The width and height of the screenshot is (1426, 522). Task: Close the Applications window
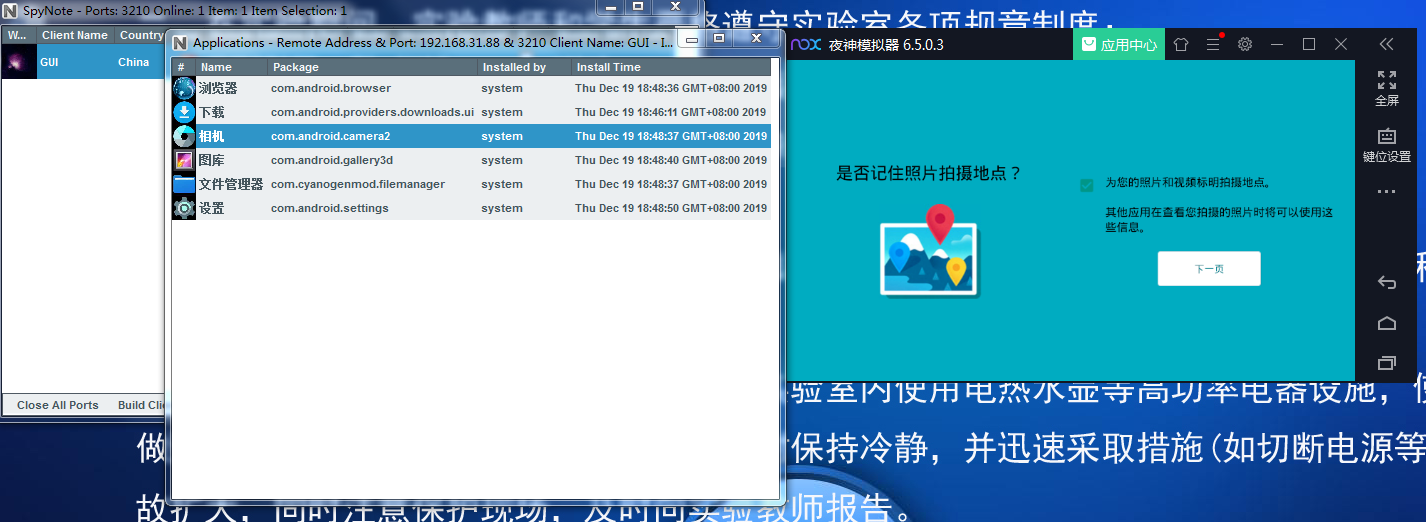(756, 38)
